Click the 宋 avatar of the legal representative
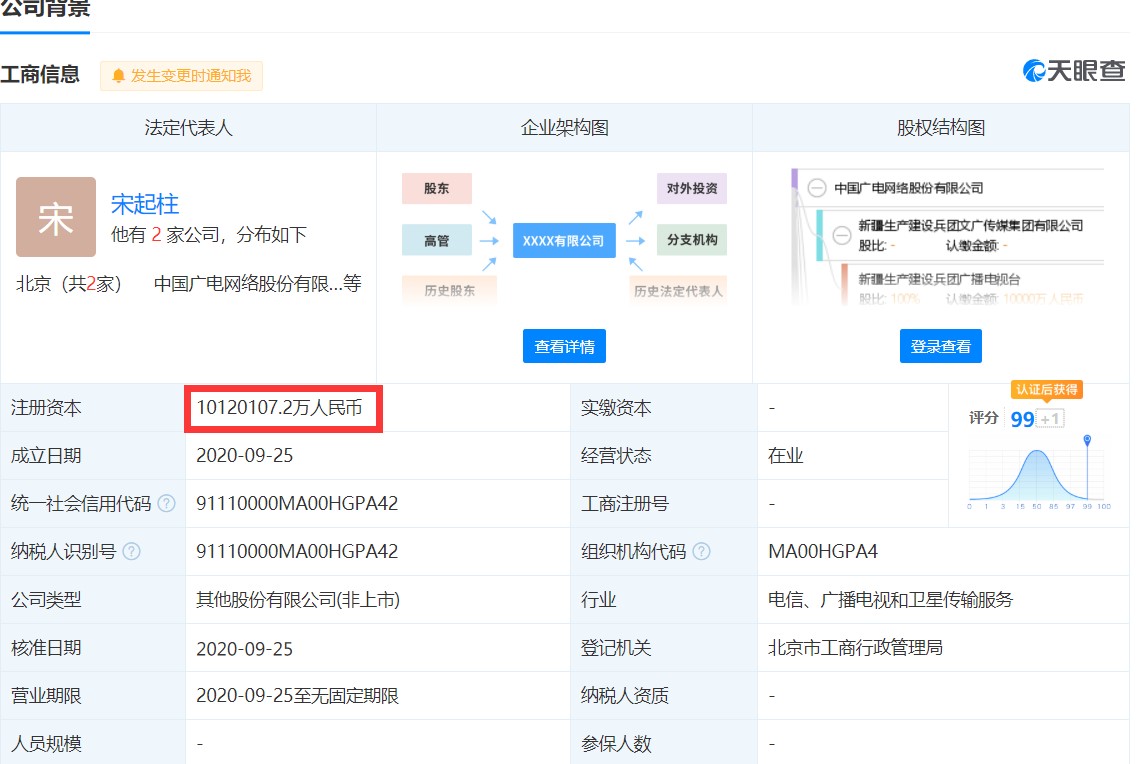 (x=55, y=217)
